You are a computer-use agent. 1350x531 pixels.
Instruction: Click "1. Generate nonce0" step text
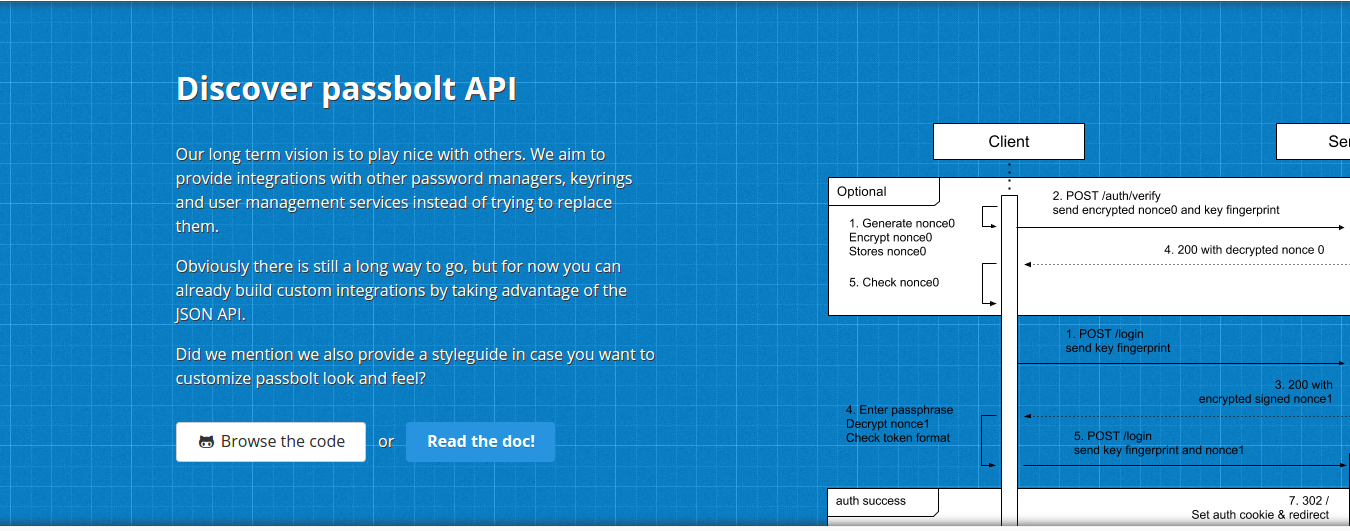[902, 223]
